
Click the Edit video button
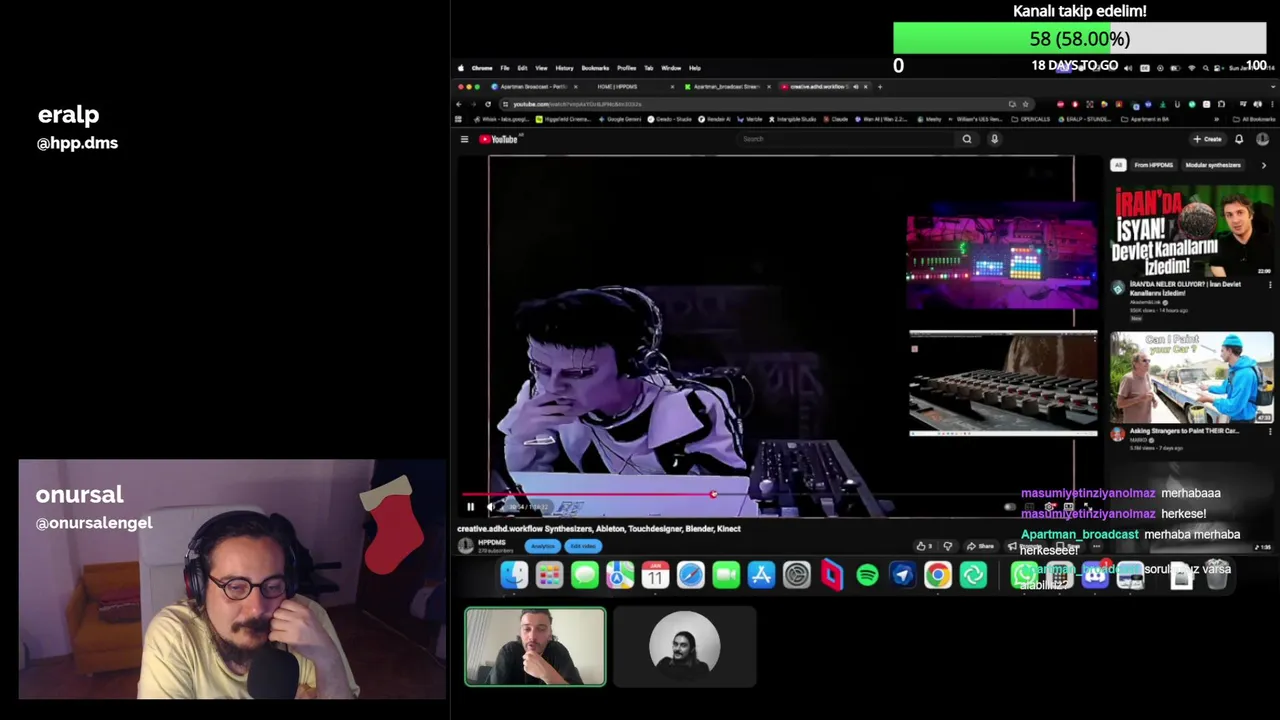pyautogui.click(x=582, y=546)
